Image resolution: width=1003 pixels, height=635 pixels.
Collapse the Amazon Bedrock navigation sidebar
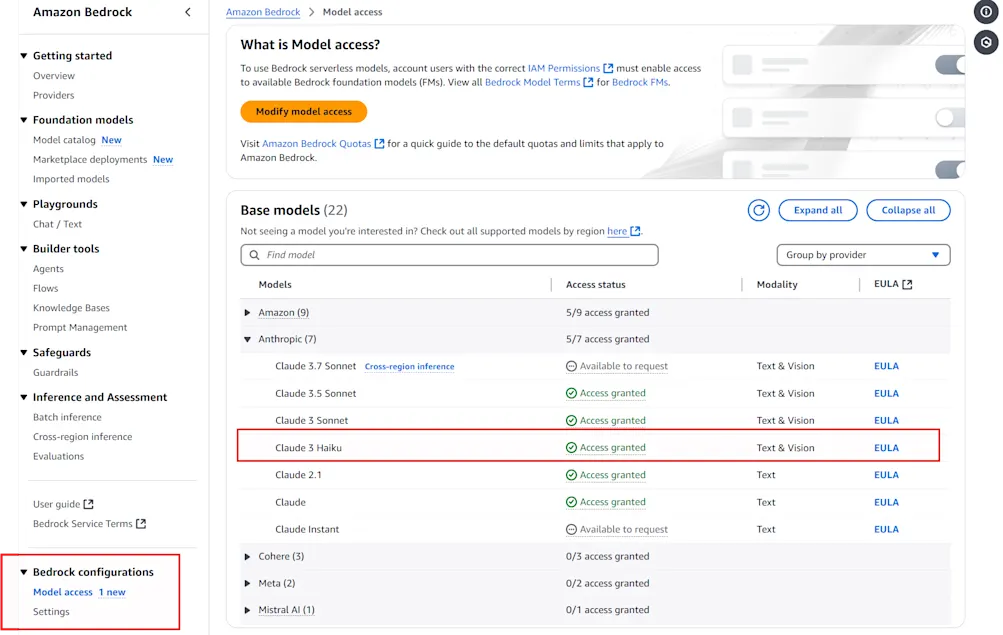pos(187,12)
